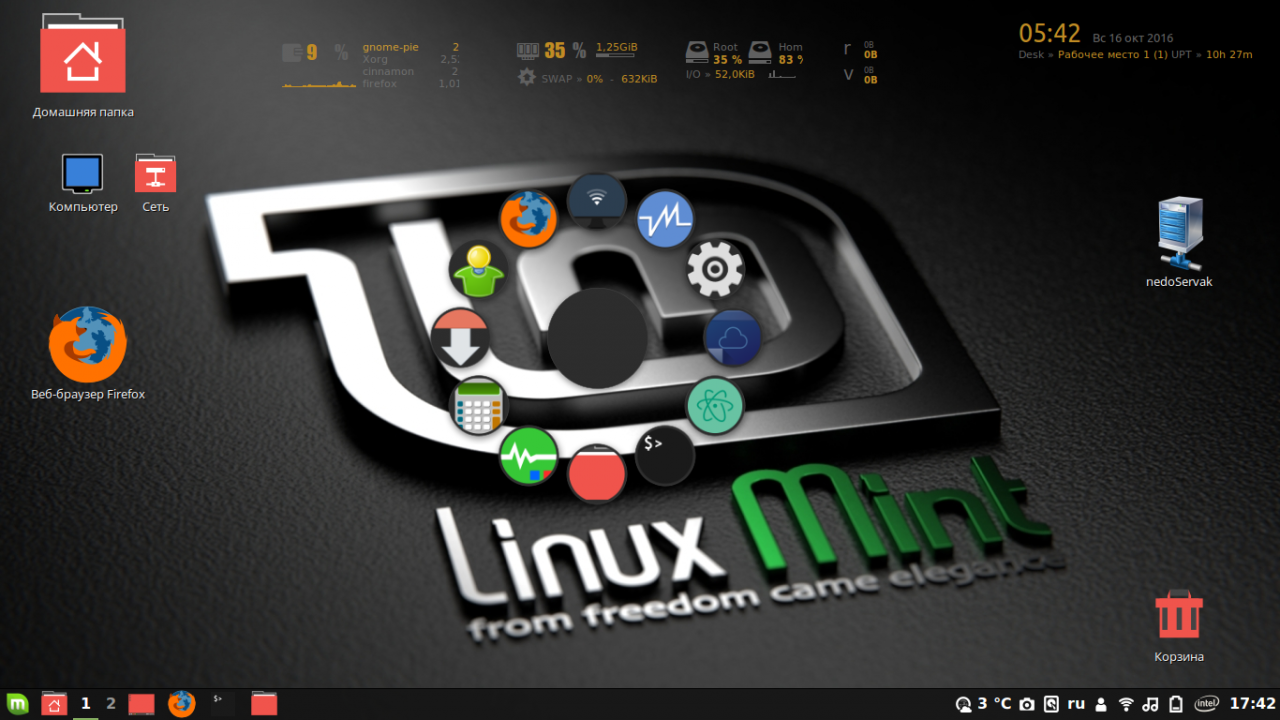Screen dimensions: 1280x720
Task: Open the Wi-Fi network tray applet
Action: pos(1126,704)
